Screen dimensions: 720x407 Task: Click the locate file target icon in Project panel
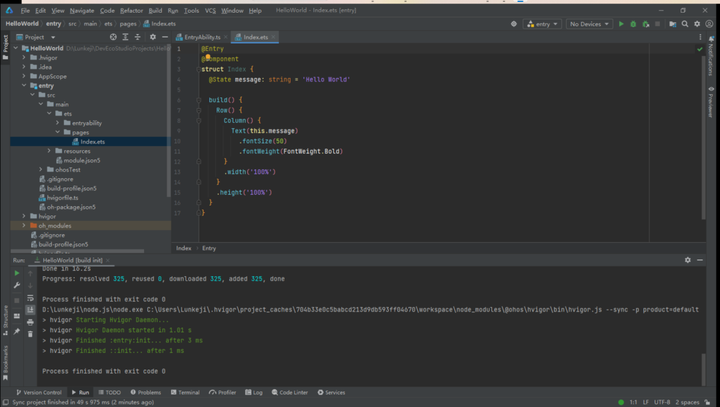click(113, 37)
